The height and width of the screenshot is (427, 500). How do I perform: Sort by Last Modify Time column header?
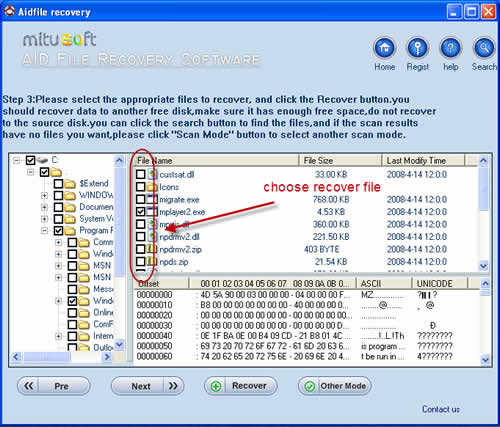[x=423, y=160]
